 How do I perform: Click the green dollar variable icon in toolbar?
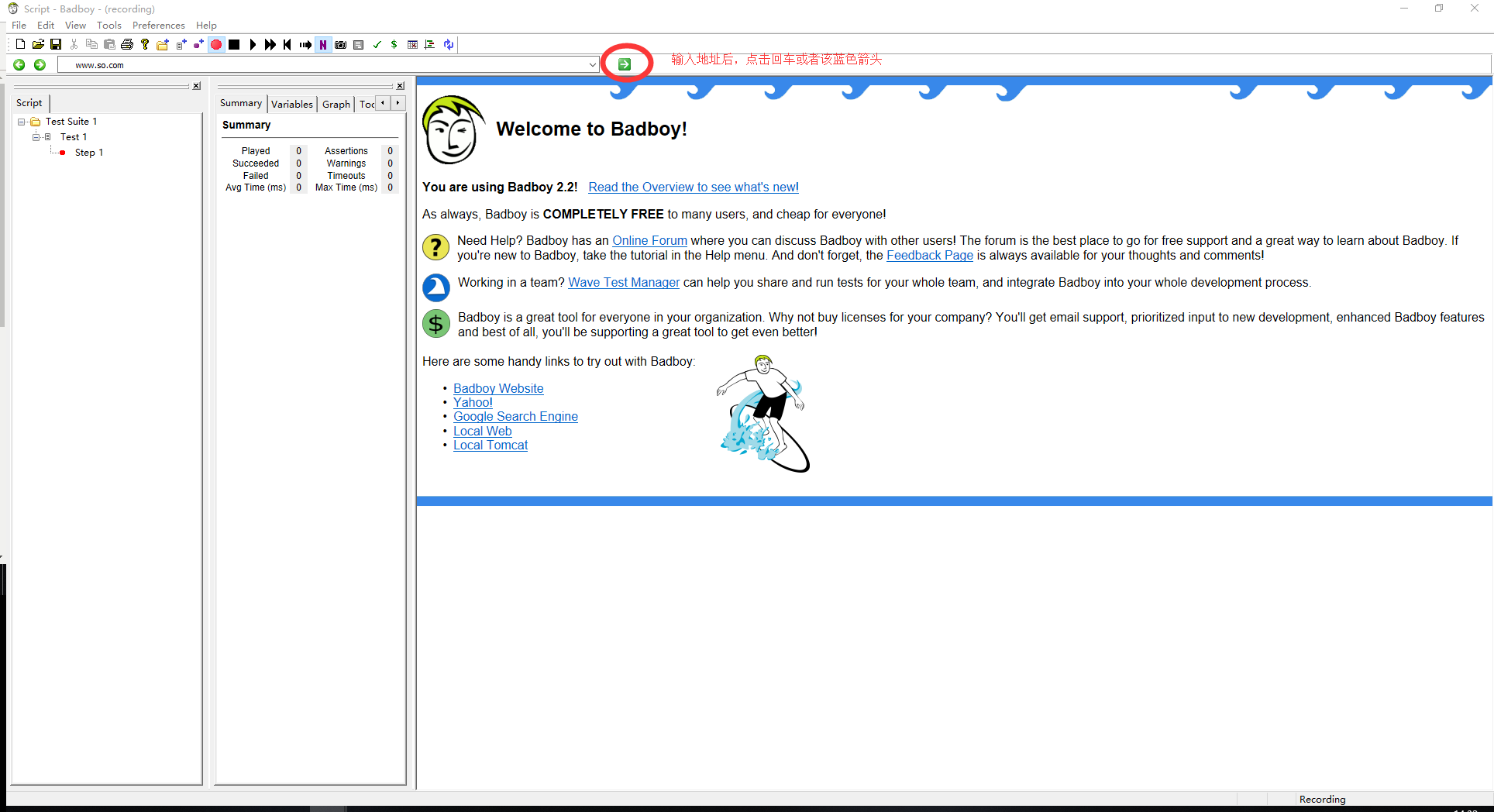(x=394, y=44)
